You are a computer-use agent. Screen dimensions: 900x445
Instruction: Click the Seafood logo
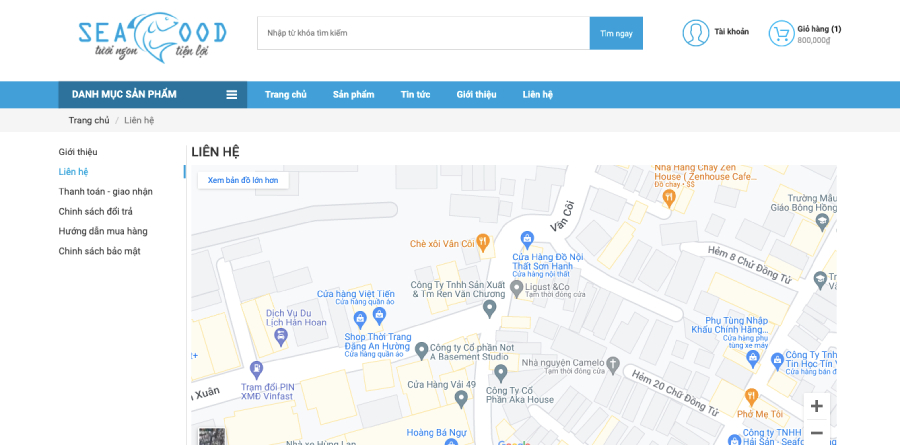[153, 37]
